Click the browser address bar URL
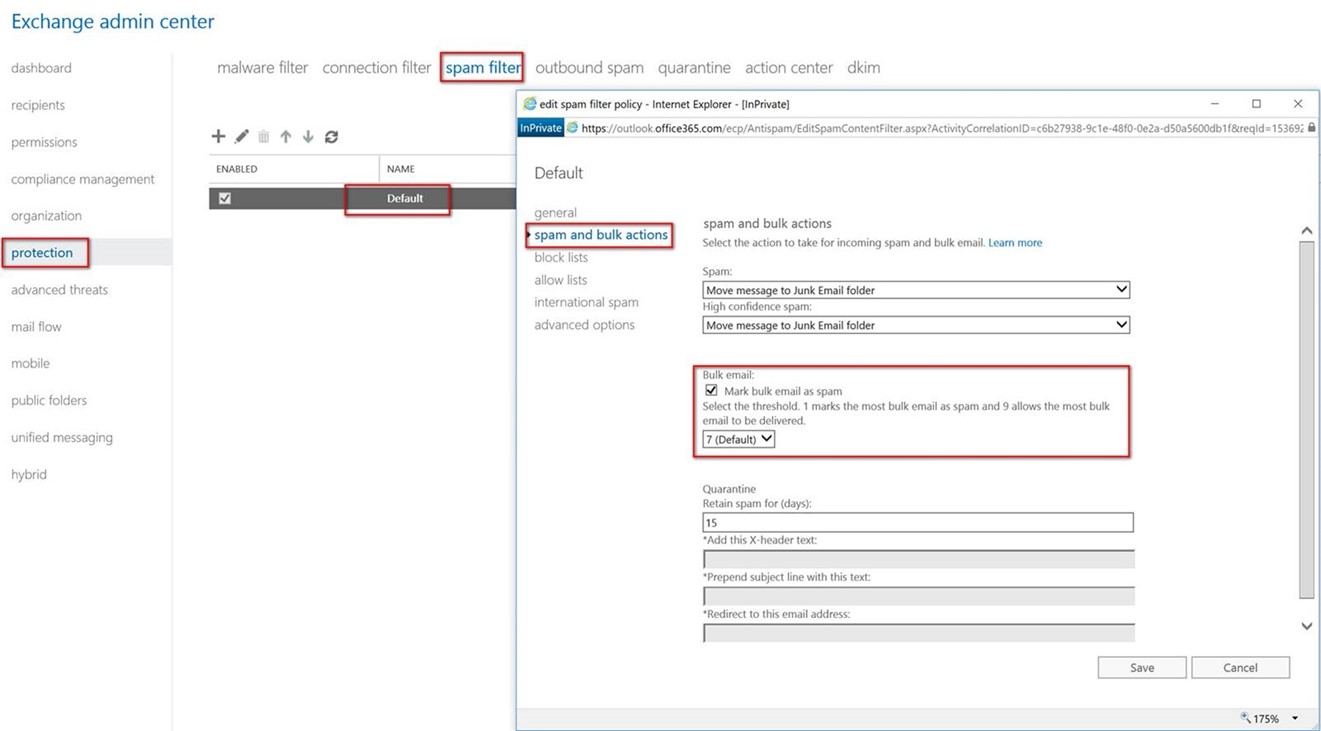 [941, 128]
